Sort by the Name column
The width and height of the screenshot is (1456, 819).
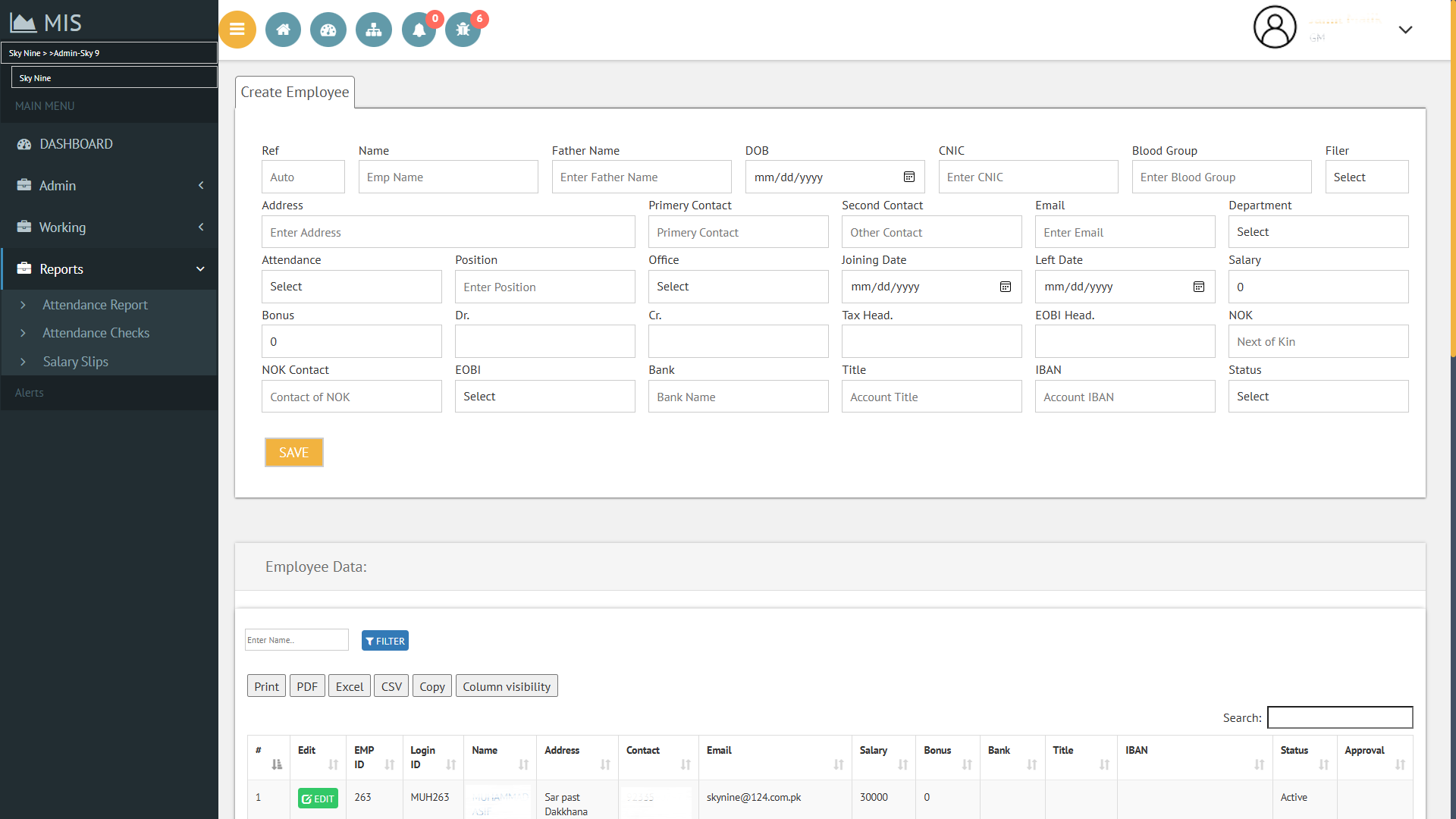pos(500,758)
